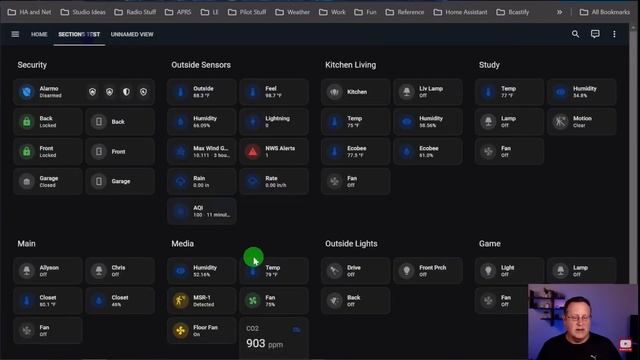Open the assist chat icon

pos(595,34)
